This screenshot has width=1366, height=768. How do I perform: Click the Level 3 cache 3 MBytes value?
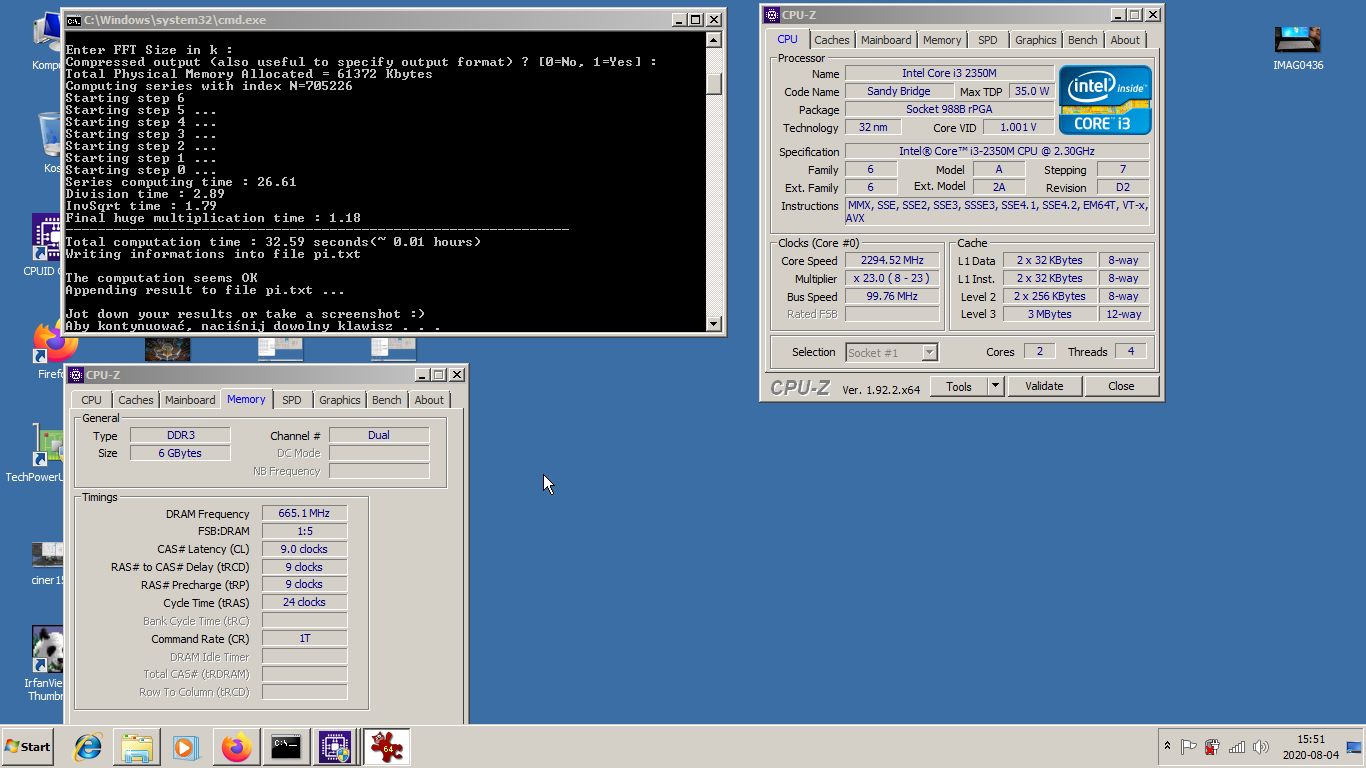(x=1050, y=314)
